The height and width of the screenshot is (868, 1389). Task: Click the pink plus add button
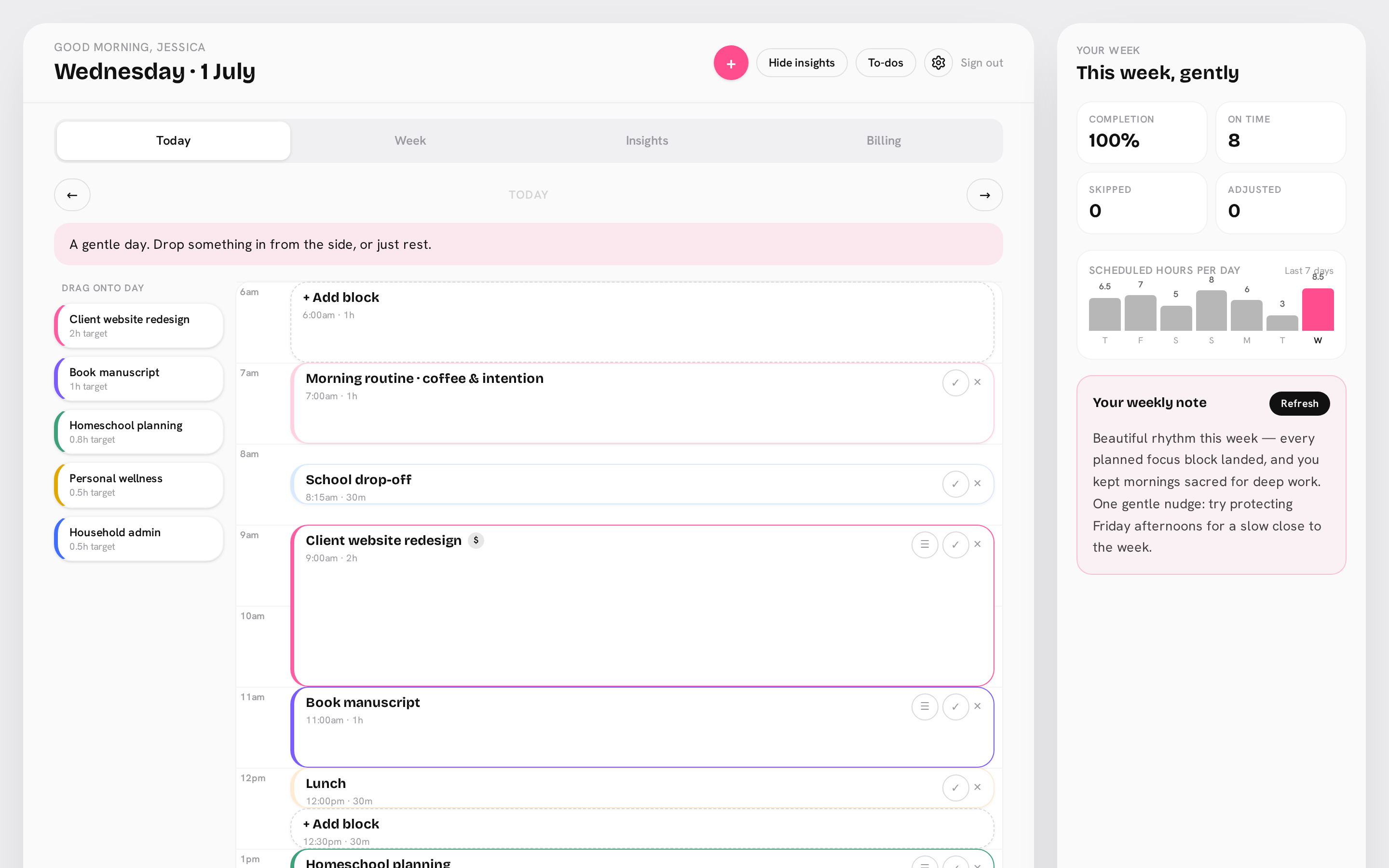[x=731, y=63]
